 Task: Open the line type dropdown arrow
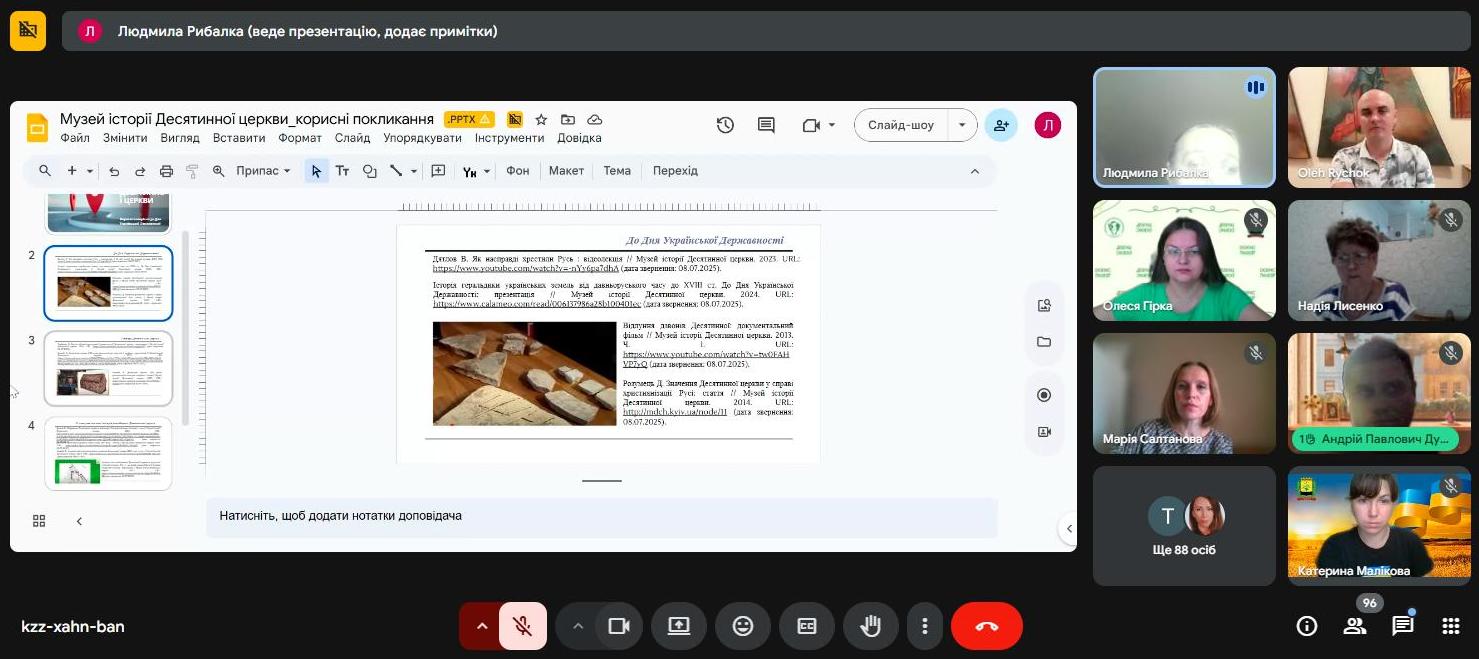pos(413,171)
